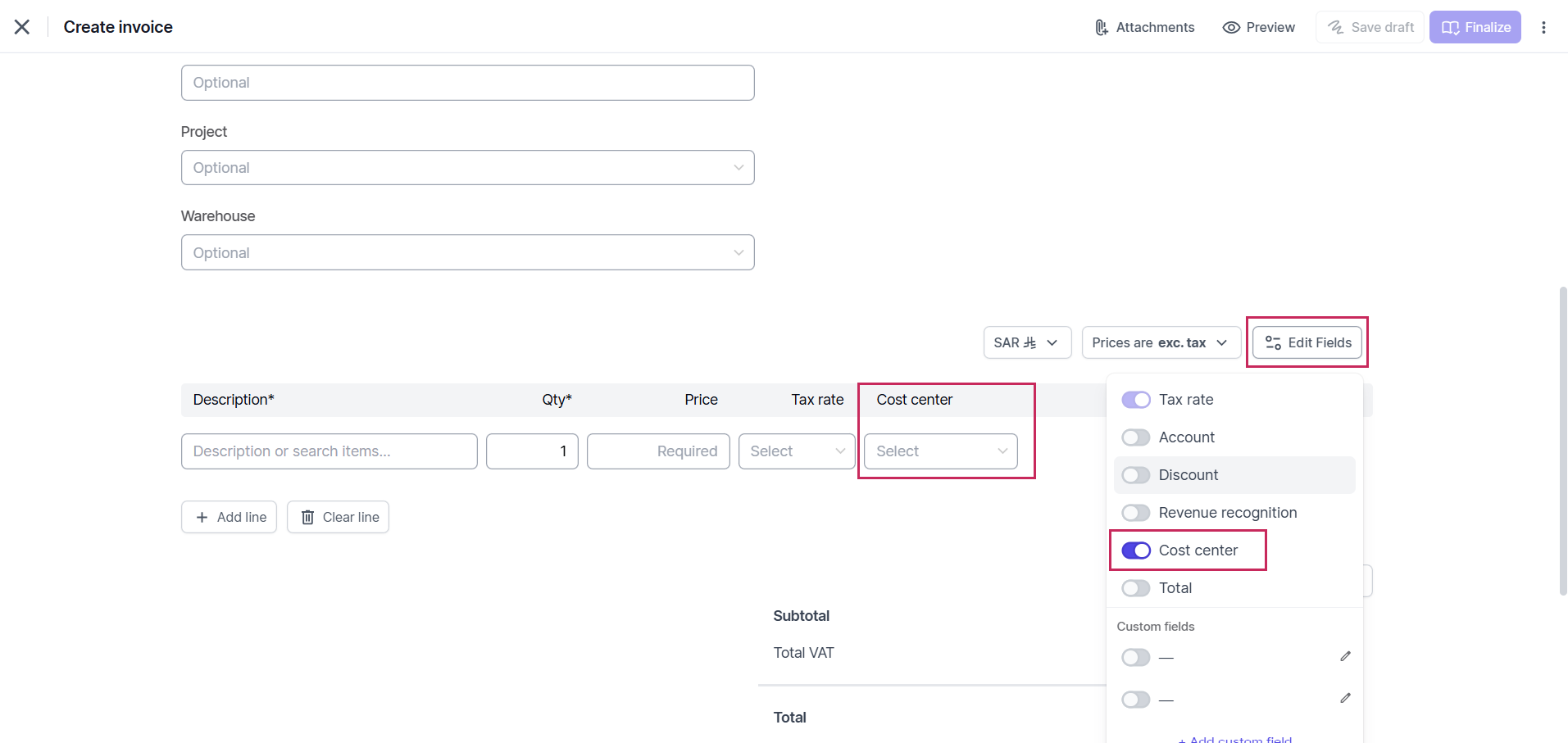Save the invoice as draft
The width and height of the screenshot is (1568, 743).
(x=1370, y=27)
